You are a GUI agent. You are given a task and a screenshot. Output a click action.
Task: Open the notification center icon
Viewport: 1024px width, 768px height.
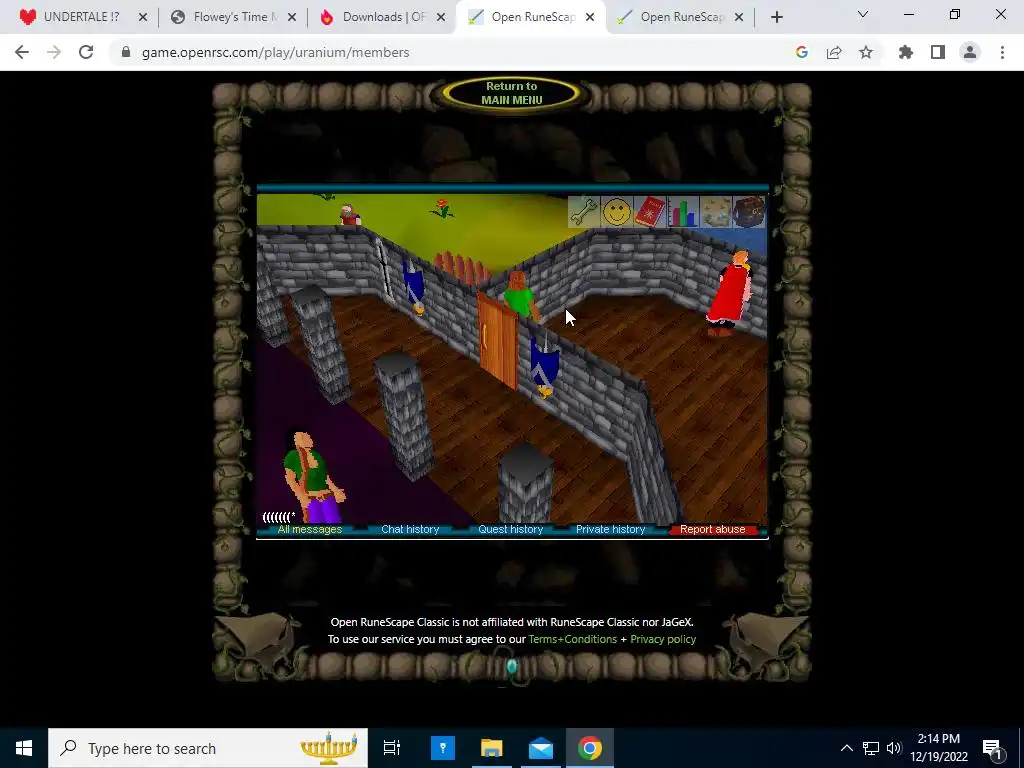tap(992, 748)
